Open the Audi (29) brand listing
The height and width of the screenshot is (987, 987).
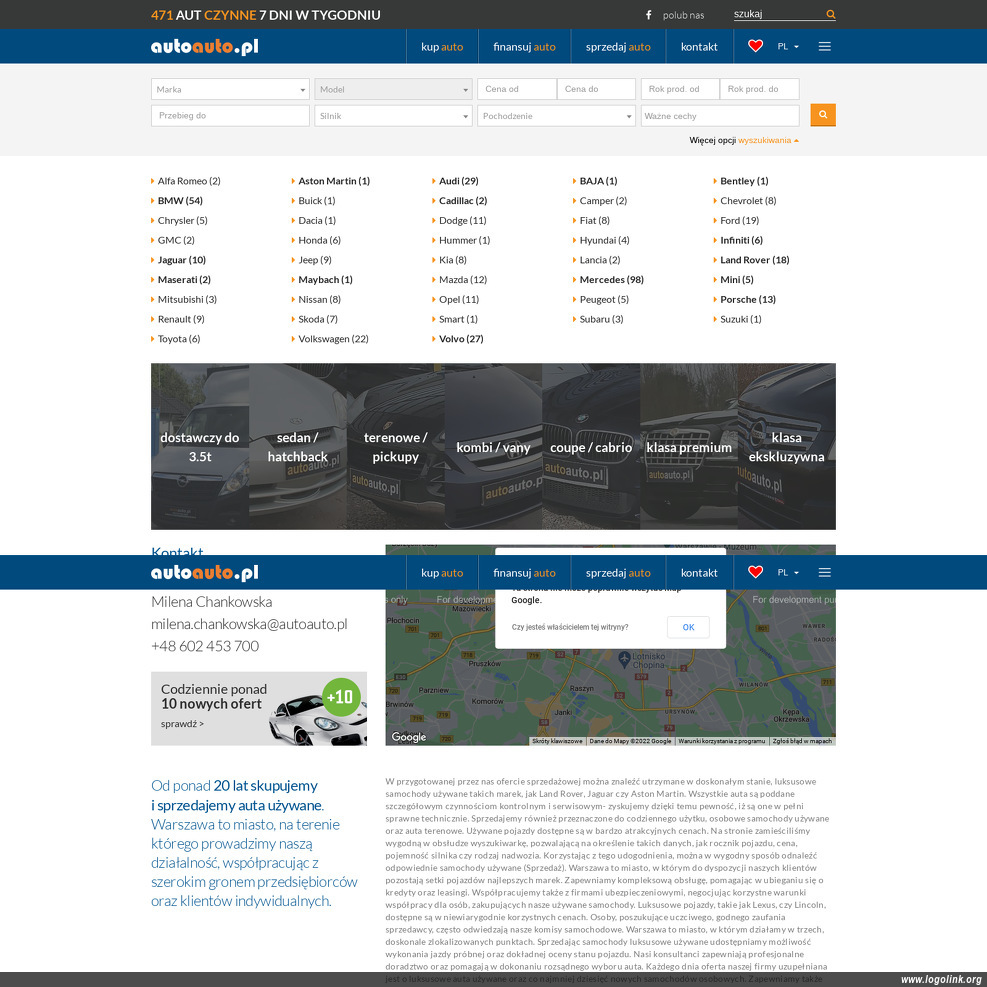pos(458,181)
